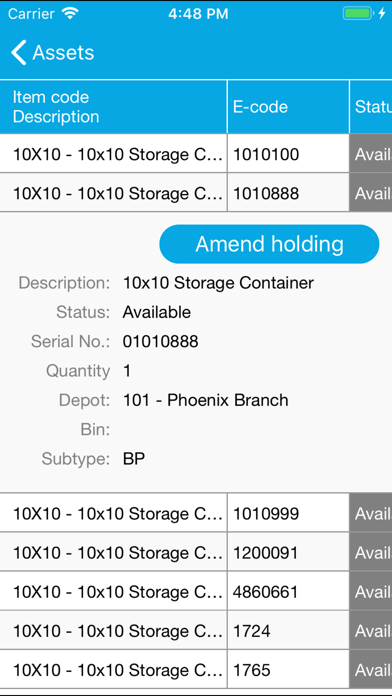Open the row with E-code 1010100
The height and width of the screenshot is (696, 392).
196,154
